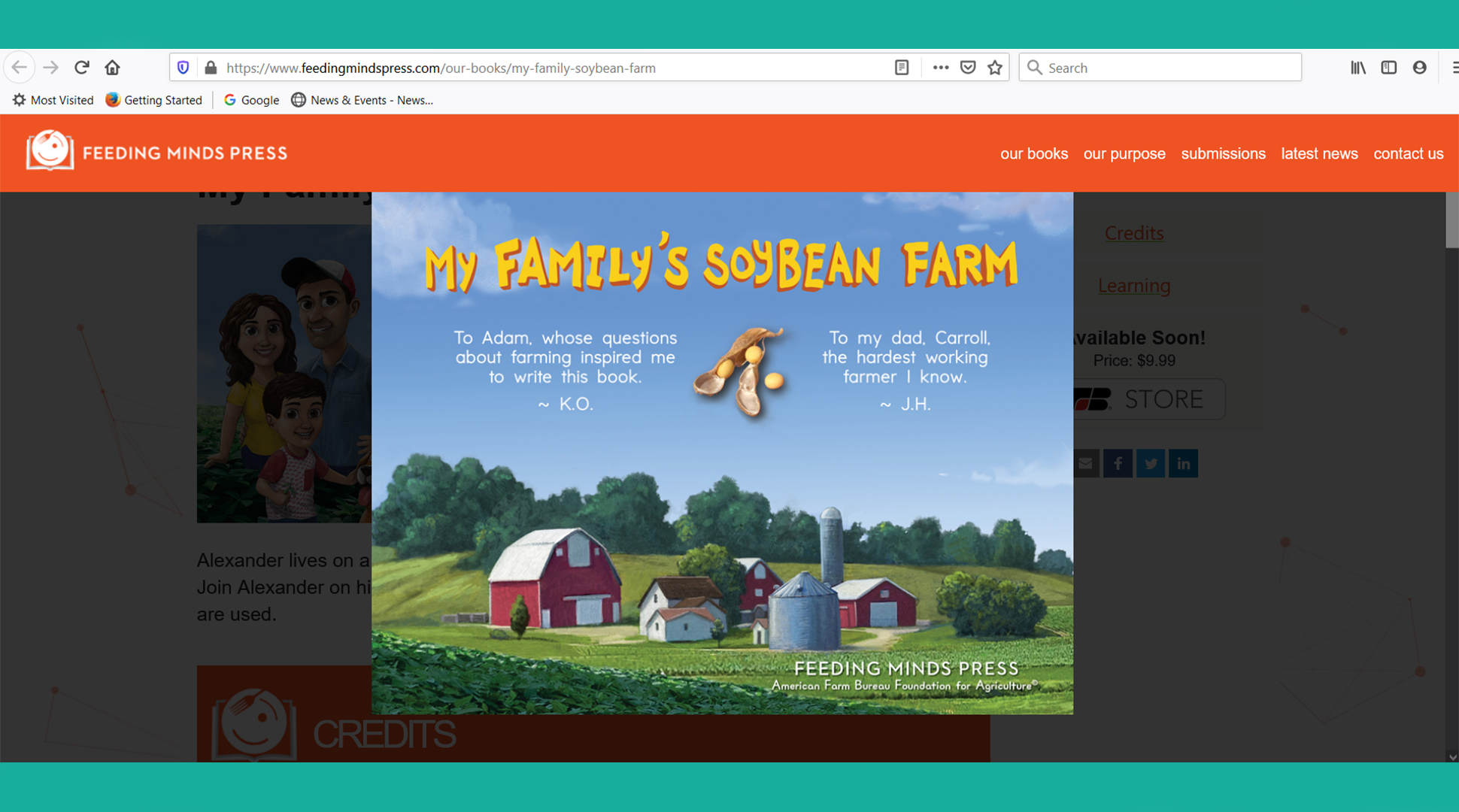Open tracking protection shield info
Viewport: 1459px width, 812px height.
point(183,68)
